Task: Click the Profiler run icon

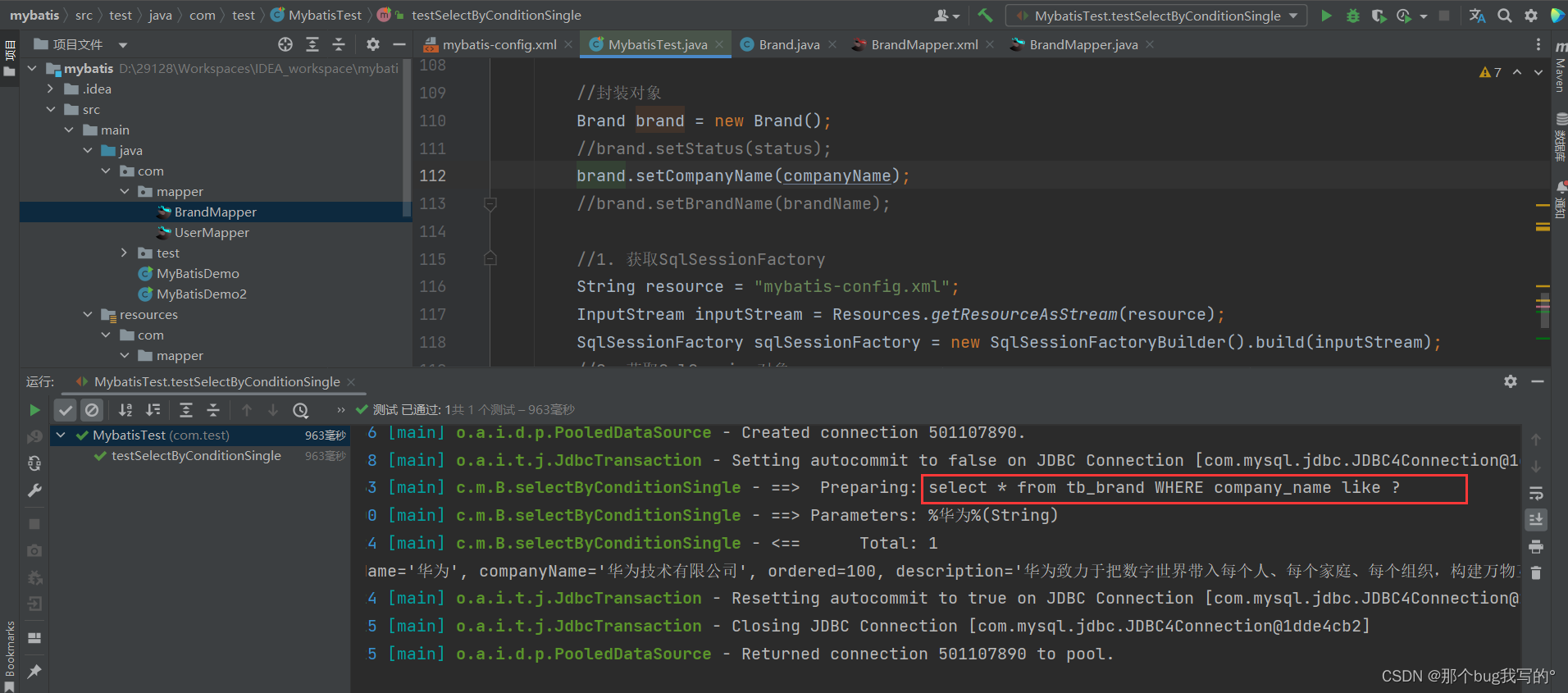Action: pyautogui.click(x=1404, y=16)
